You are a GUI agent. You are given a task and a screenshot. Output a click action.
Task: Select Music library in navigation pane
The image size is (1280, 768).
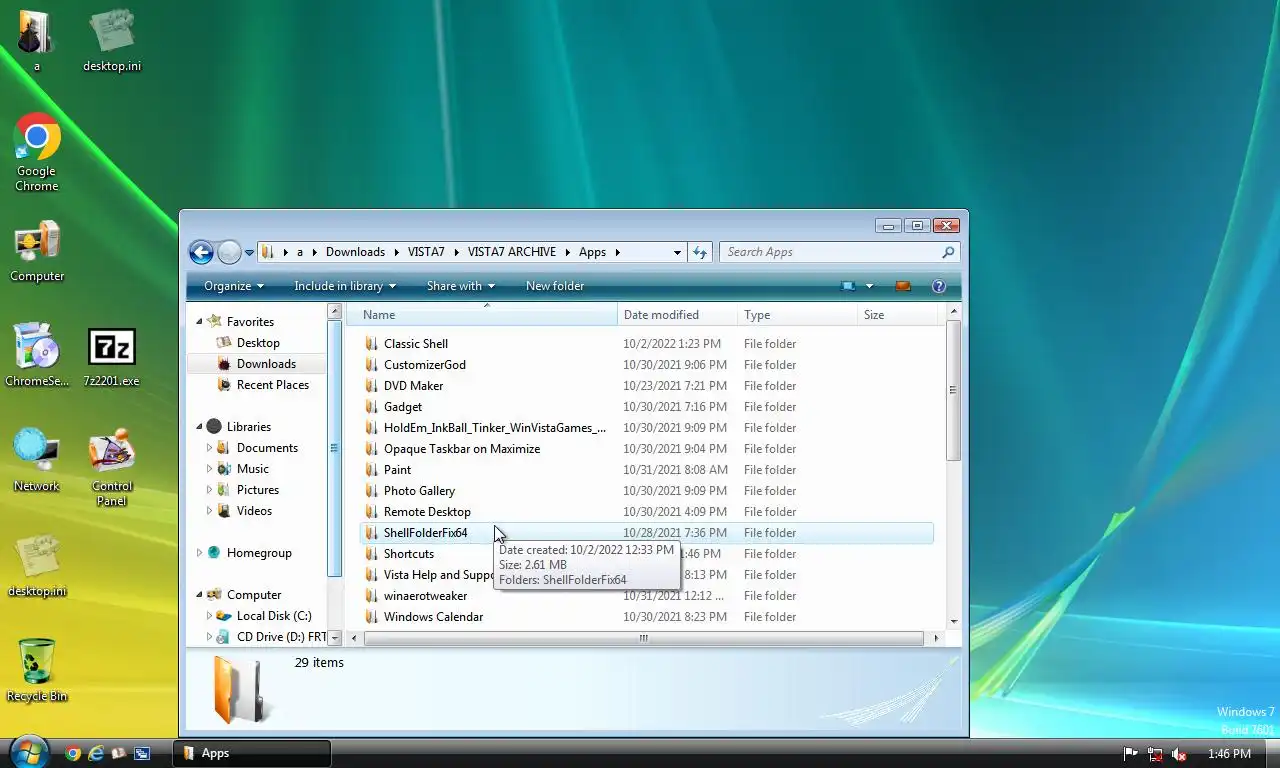(253, 469)
